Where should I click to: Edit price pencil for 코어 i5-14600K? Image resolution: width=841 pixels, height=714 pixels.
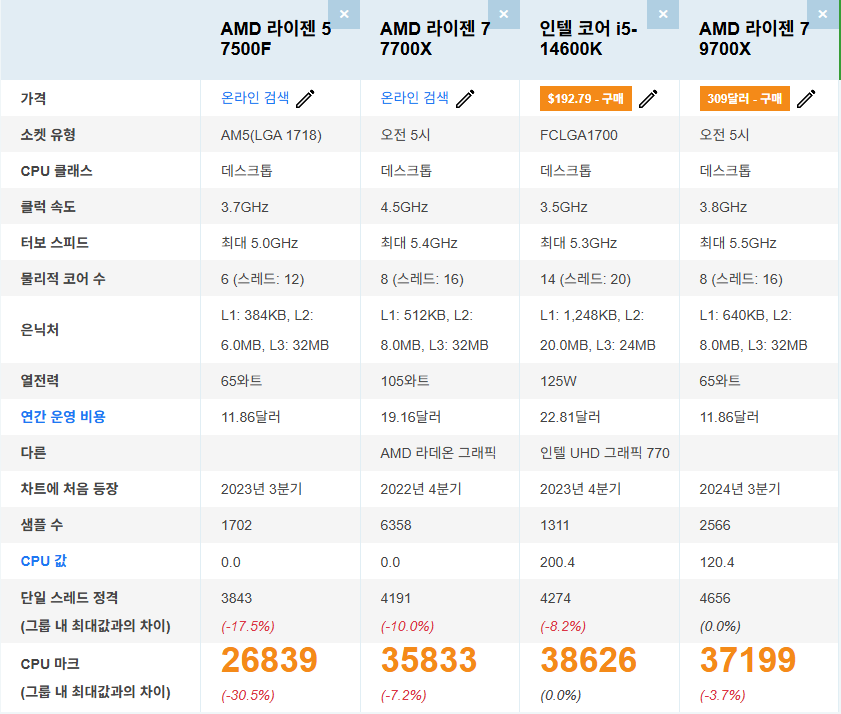(x=648, y=99)
